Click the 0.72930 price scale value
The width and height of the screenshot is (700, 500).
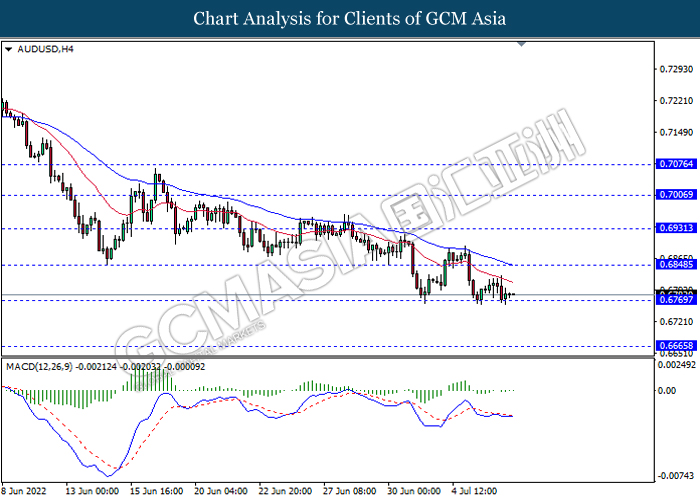676,69
